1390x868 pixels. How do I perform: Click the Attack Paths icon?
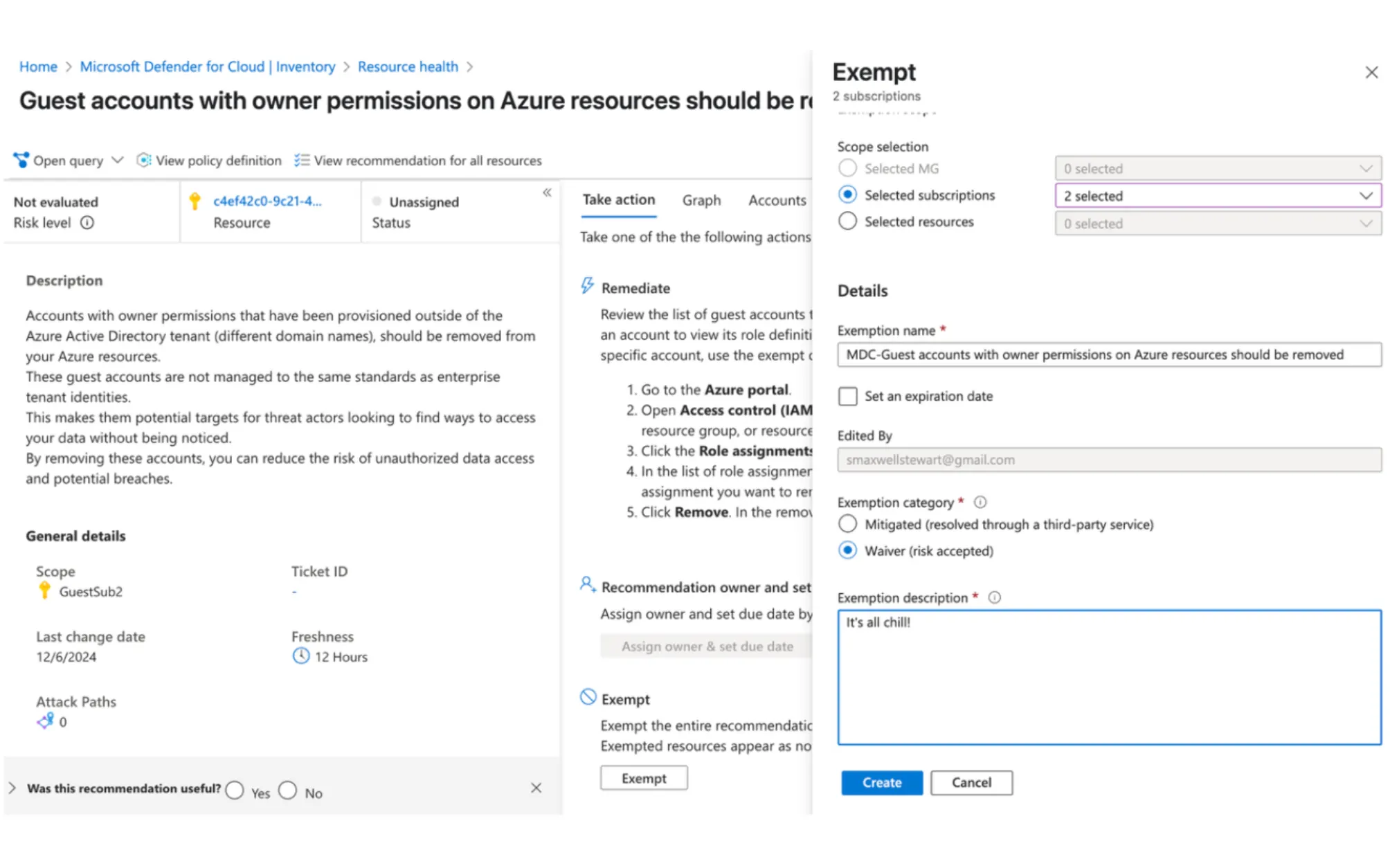(x=45, y=721)
